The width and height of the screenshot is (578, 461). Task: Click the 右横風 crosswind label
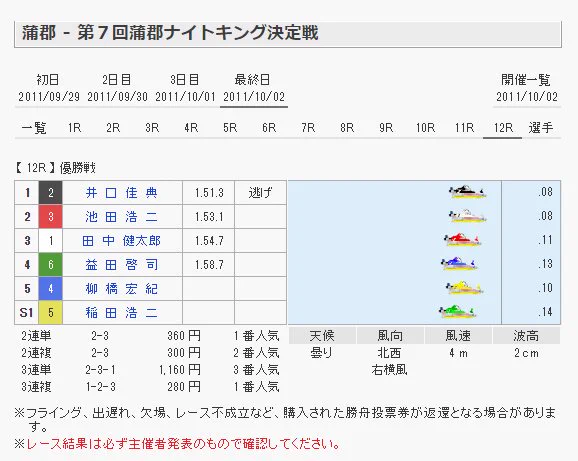click(389, 370)
